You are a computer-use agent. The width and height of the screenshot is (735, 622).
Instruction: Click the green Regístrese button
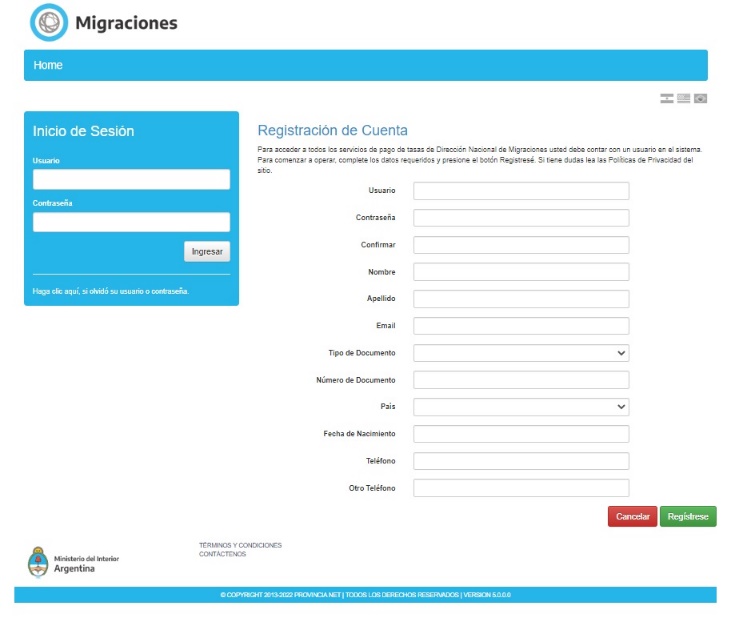pos(688,517)
